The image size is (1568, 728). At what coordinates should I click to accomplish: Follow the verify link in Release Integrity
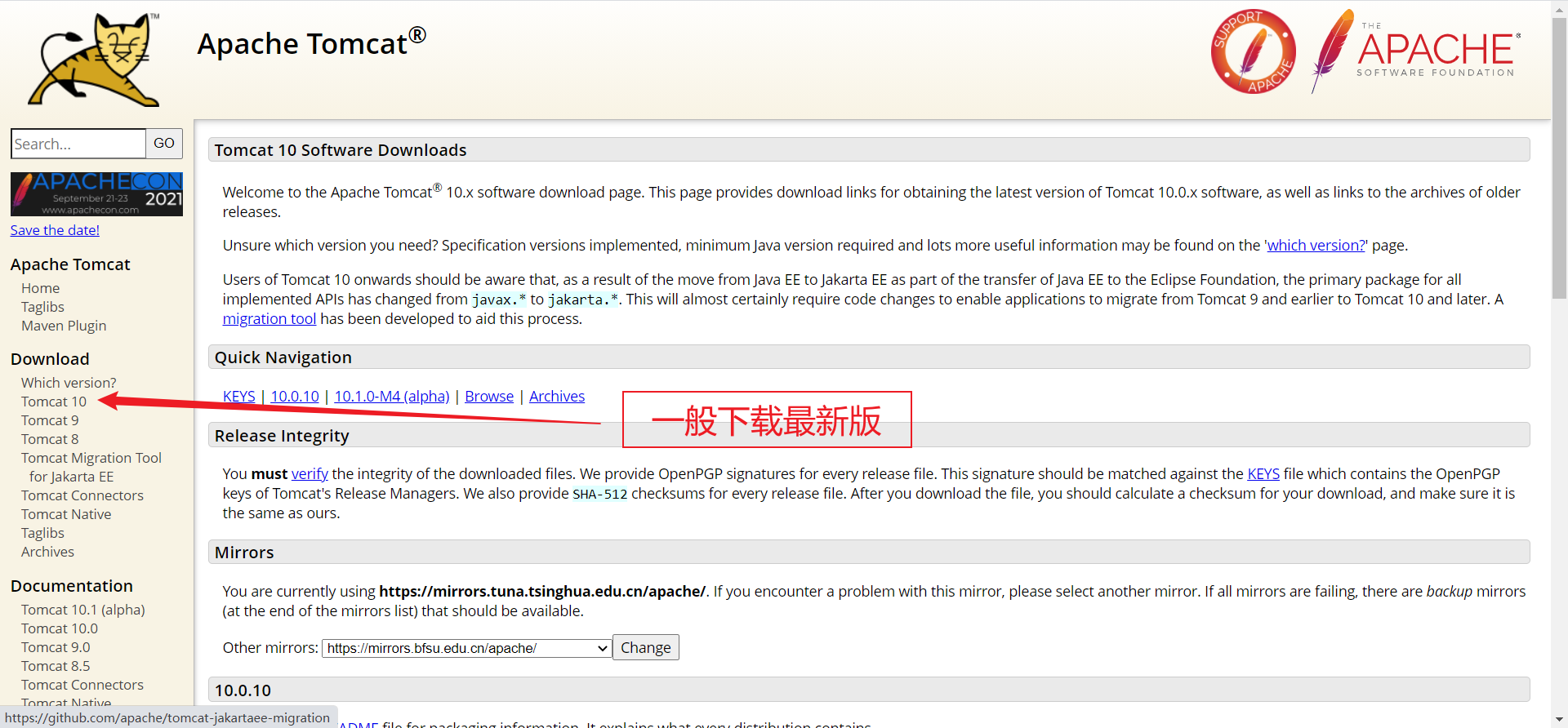point(310,474)
